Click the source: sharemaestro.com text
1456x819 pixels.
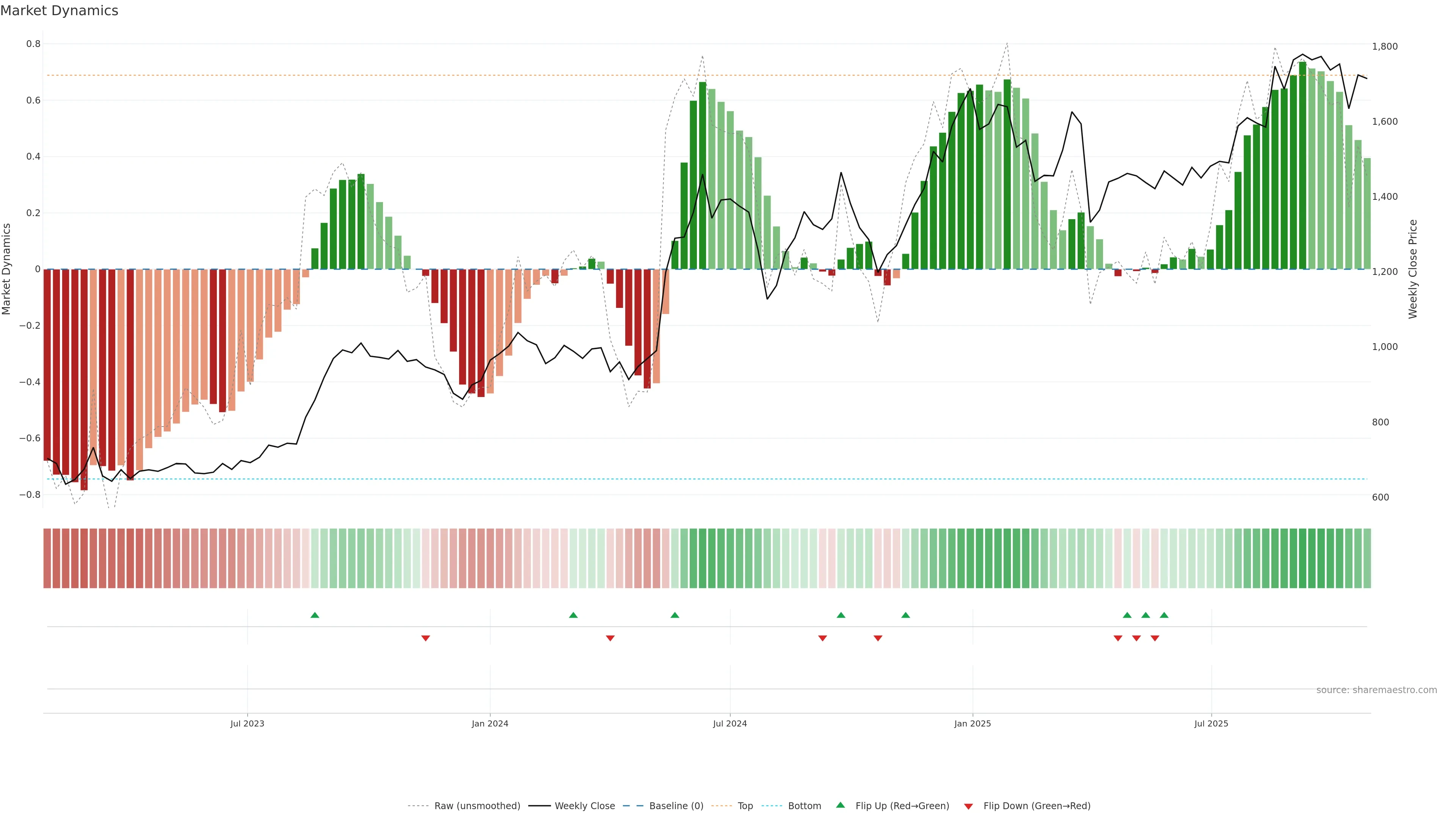[x=1376, y=690]
